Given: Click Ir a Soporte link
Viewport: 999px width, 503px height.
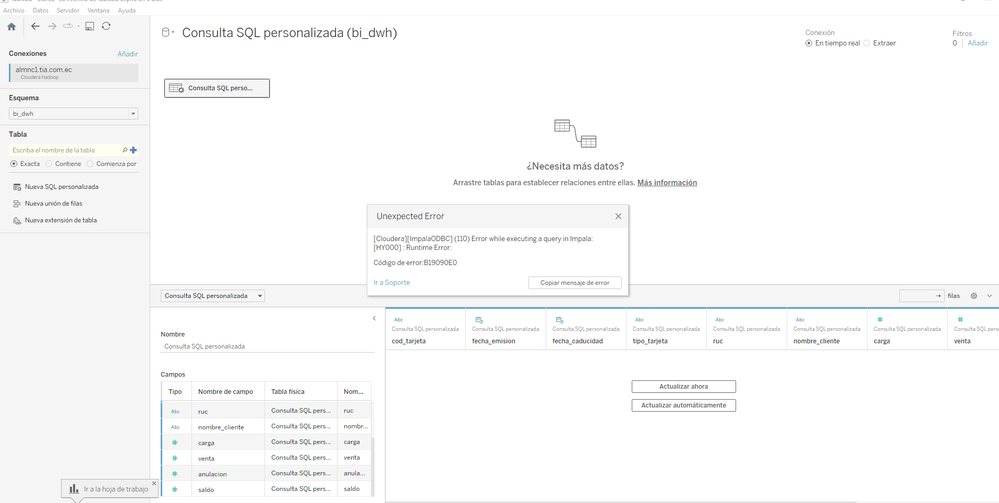Looking at the screenshot, I should click(x=392, y=282).
